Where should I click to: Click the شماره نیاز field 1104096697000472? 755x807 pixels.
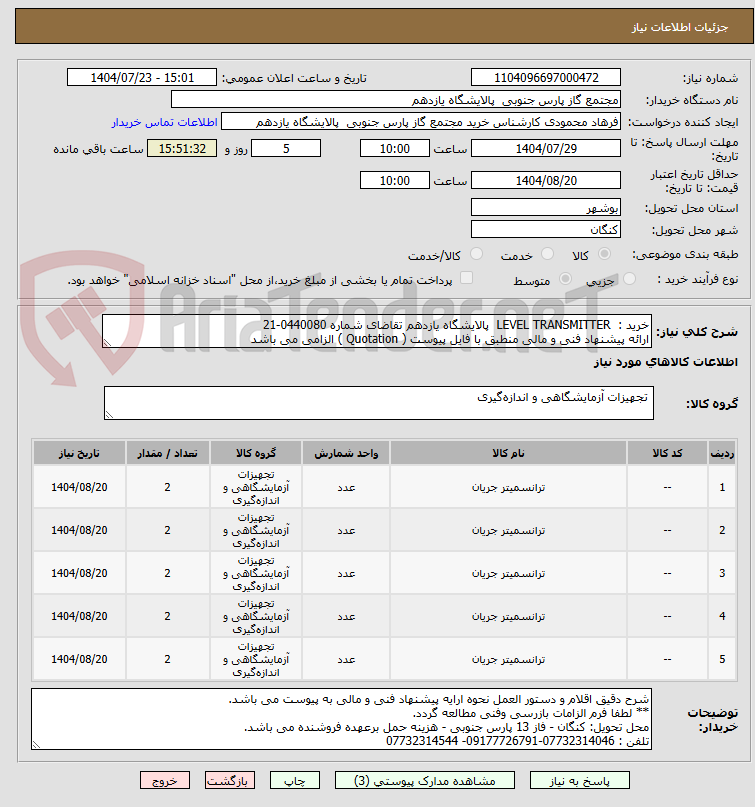pyautogui.click(x=546, y=78)
